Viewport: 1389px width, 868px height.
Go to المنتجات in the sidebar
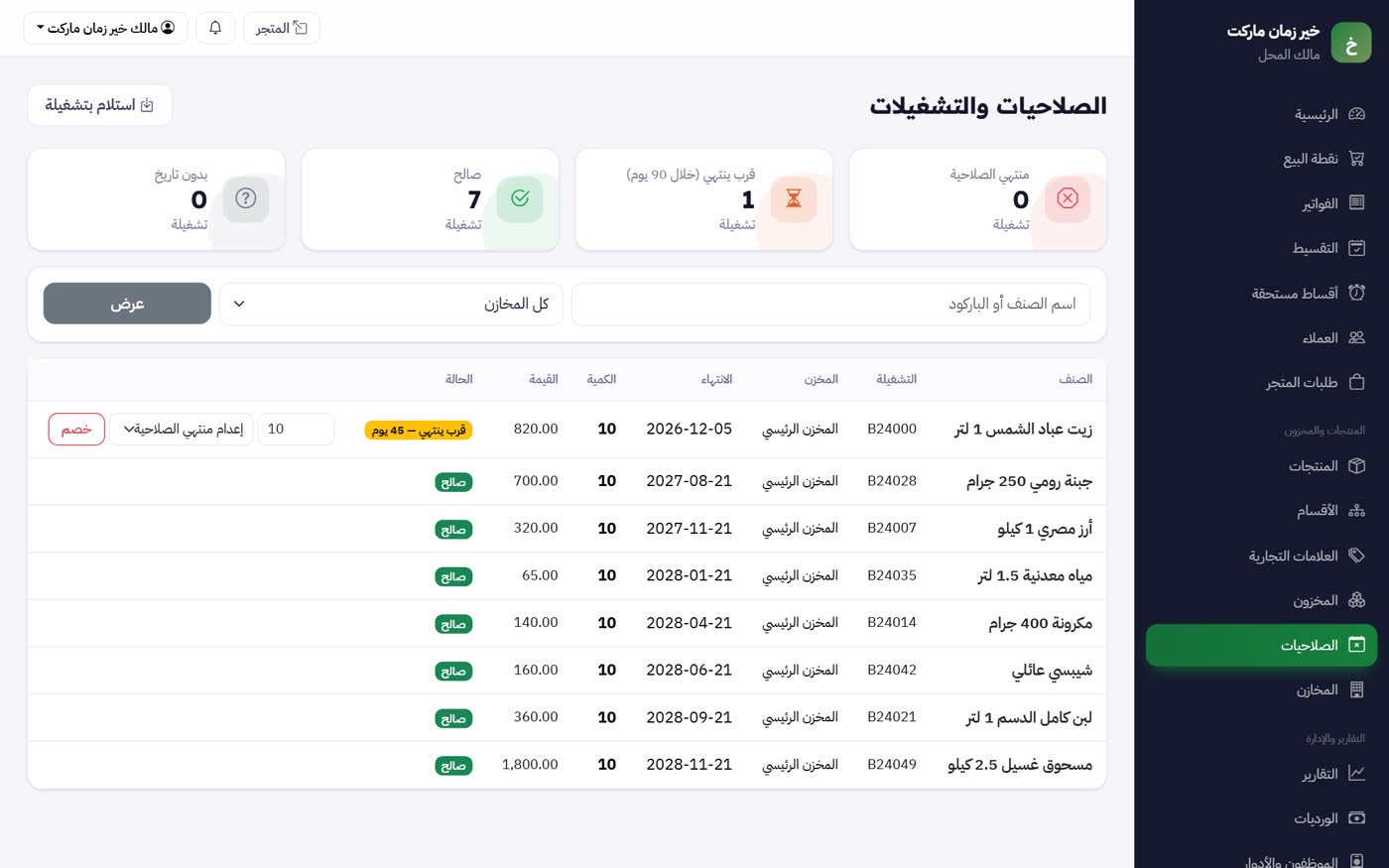coord(1261,466)
